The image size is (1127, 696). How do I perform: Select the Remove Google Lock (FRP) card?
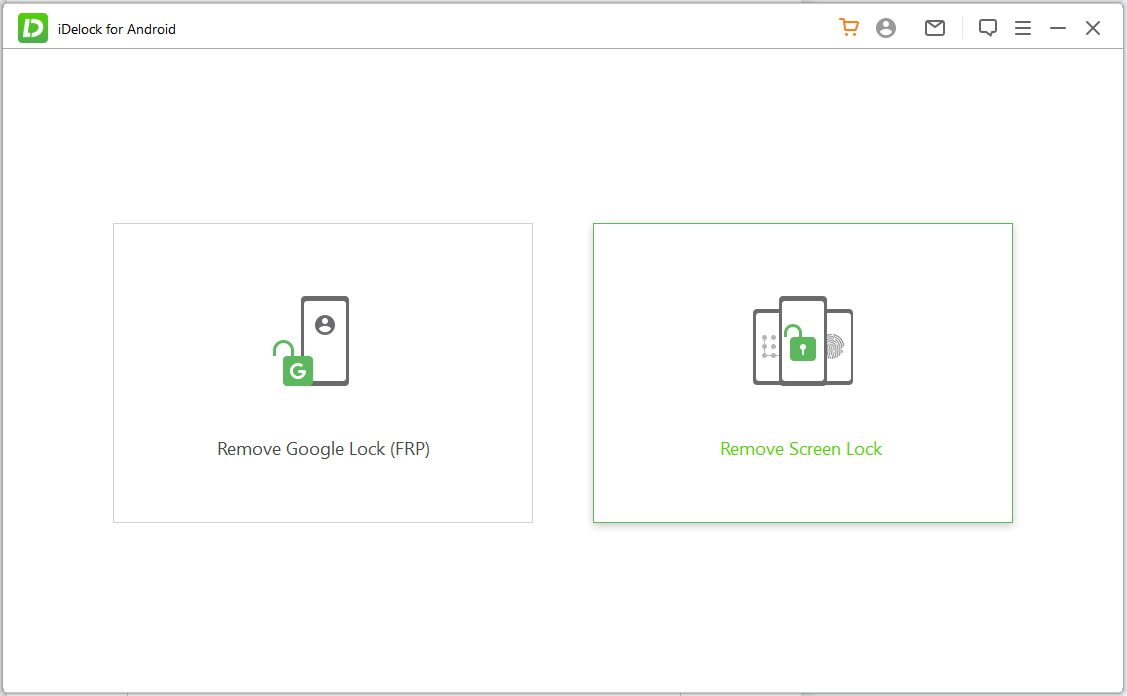[323, 372]
